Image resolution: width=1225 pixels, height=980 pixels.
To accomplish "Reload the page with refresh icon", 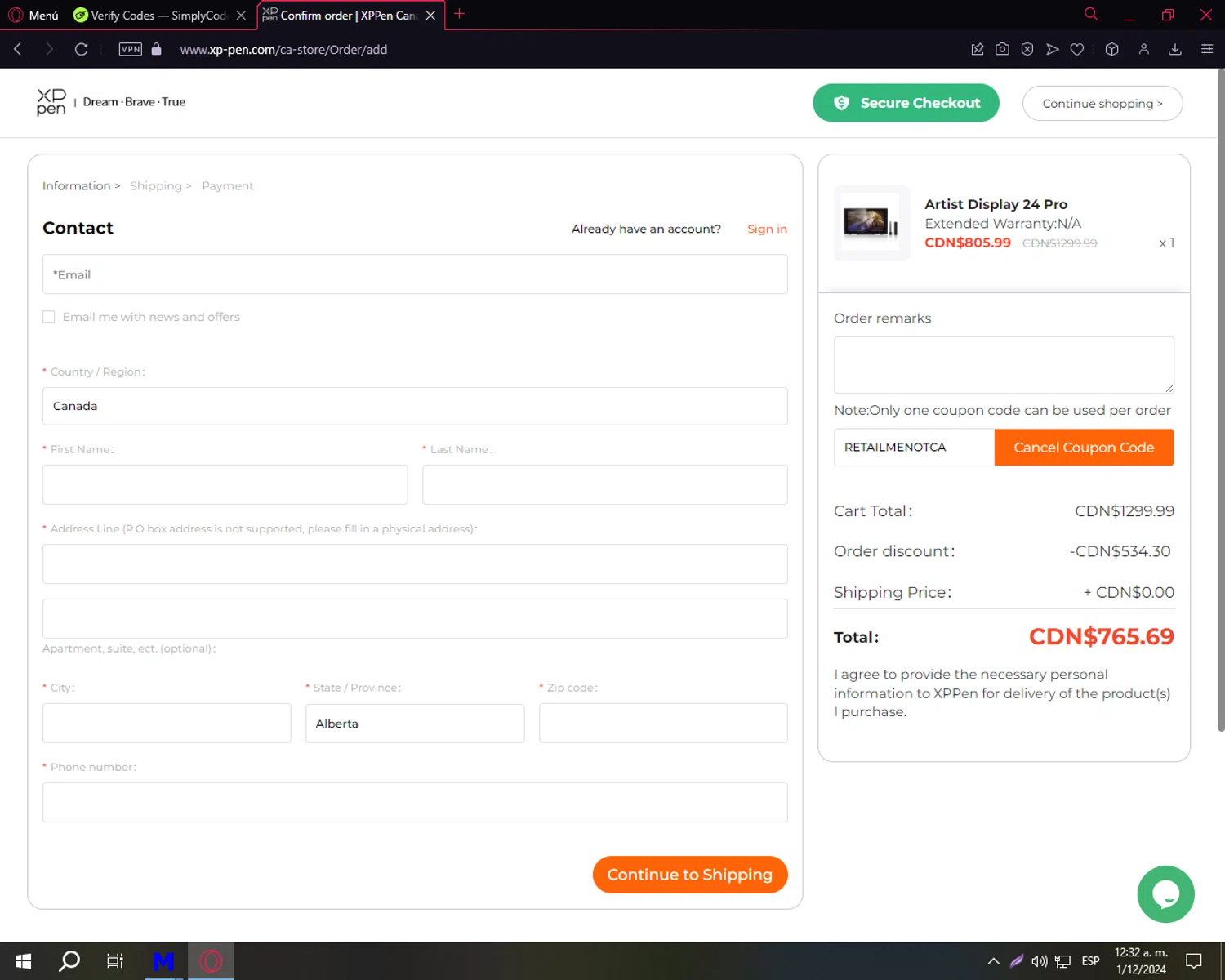I will tap(81, 49).
